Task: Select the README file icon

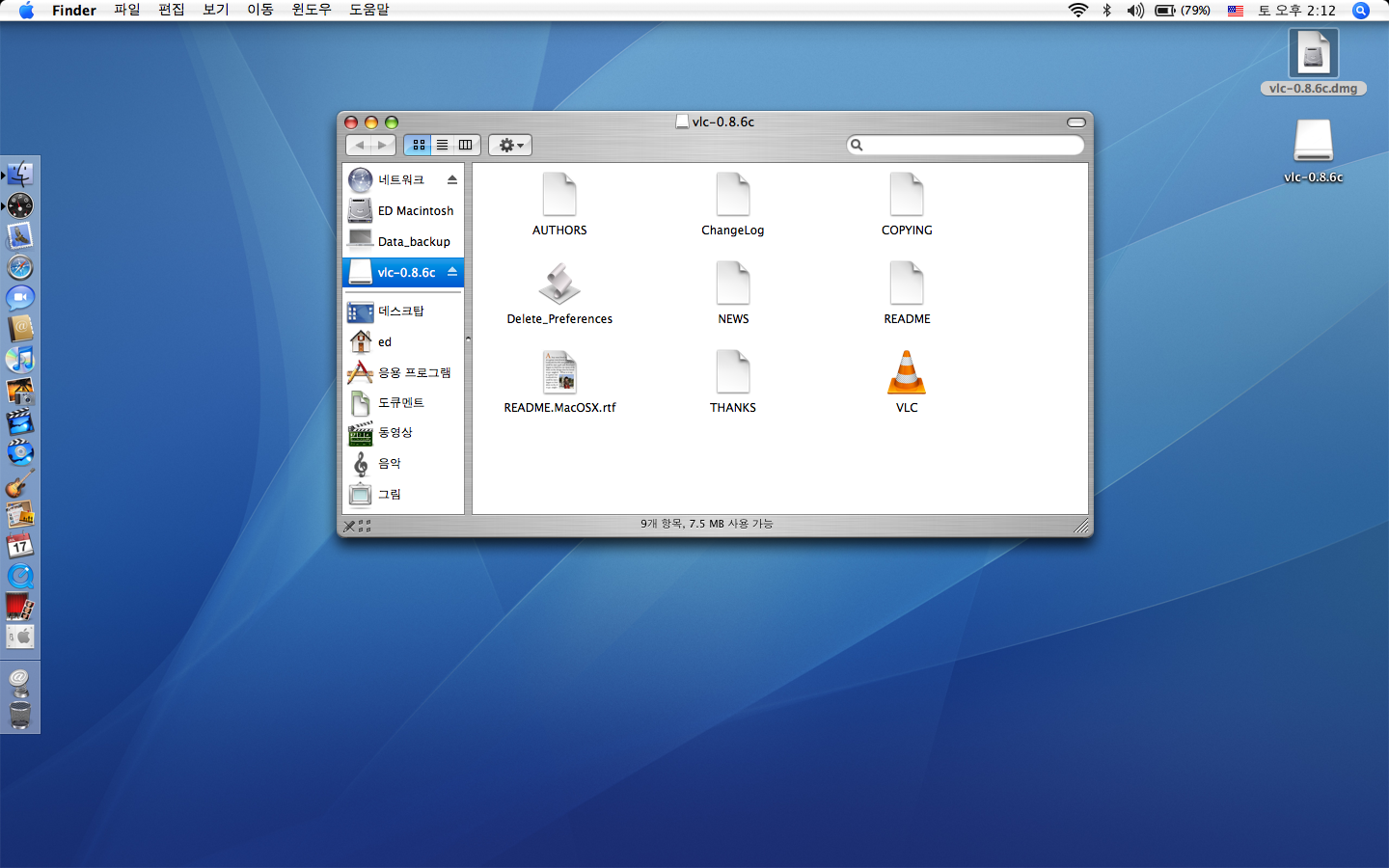Action: [x=907, y=284]
